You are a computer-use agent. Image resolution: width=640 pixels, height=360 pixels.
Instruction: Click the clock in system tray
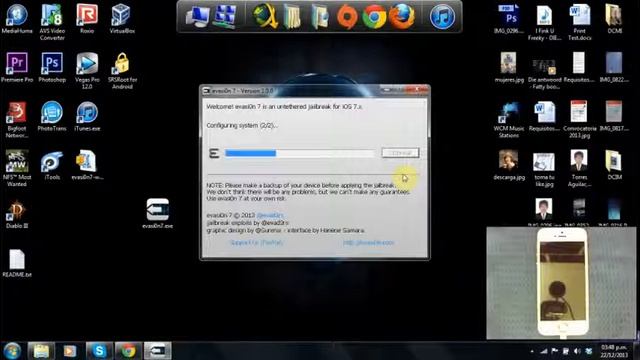pyautogui.click(x=613, y=351)
